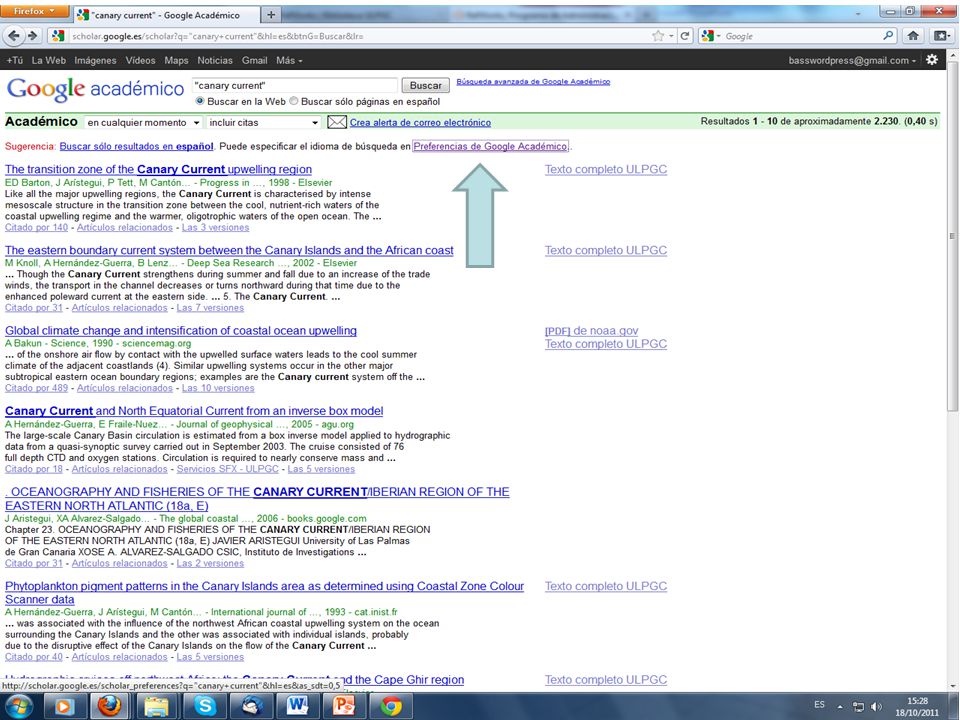Switch to Firefox in the taskbar
960x720 pixels.
click(110, 707)
